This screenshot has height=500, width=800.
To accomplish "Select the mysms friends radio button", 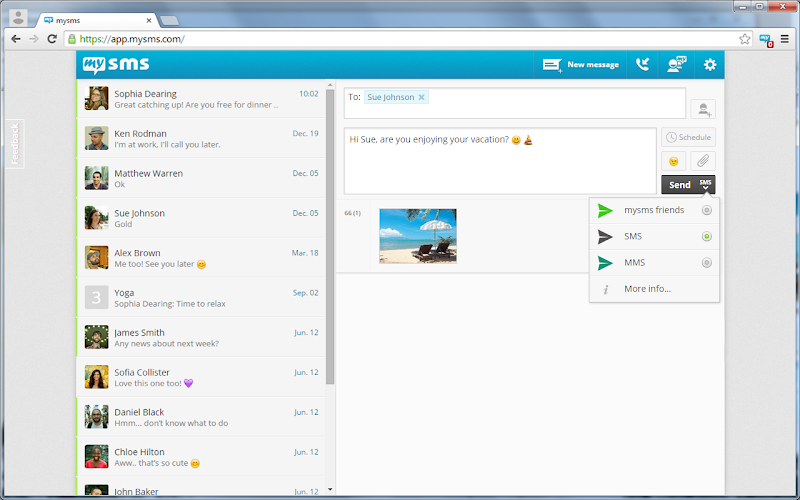I will click(x=707, y=210).
